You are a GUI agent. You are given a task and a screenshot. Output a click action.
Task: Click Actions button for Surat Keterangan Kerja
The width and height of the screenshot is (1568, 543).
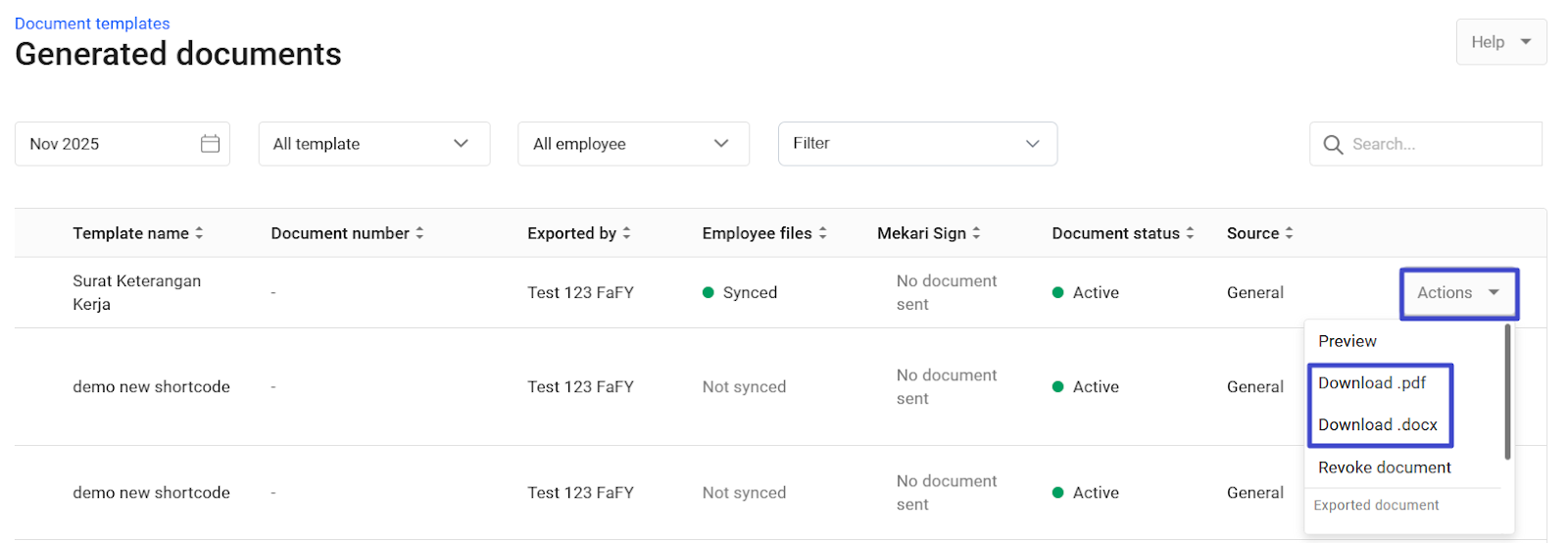(x=1458, y=293)
